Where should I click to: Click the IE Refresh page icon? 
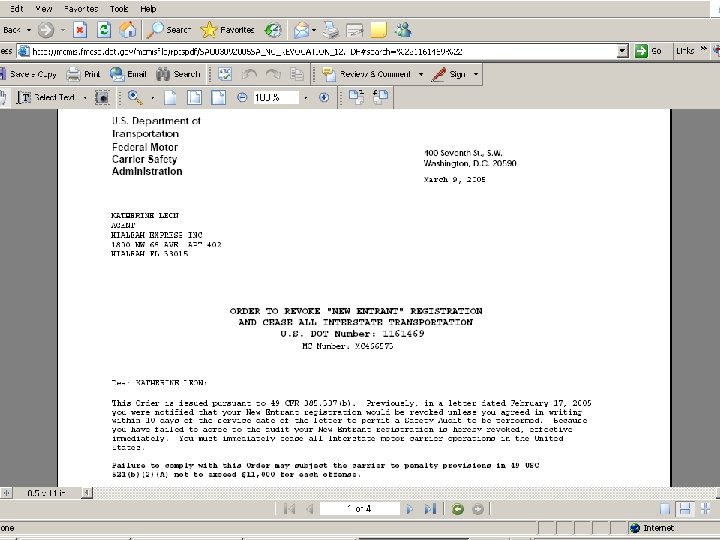point(104,30)
